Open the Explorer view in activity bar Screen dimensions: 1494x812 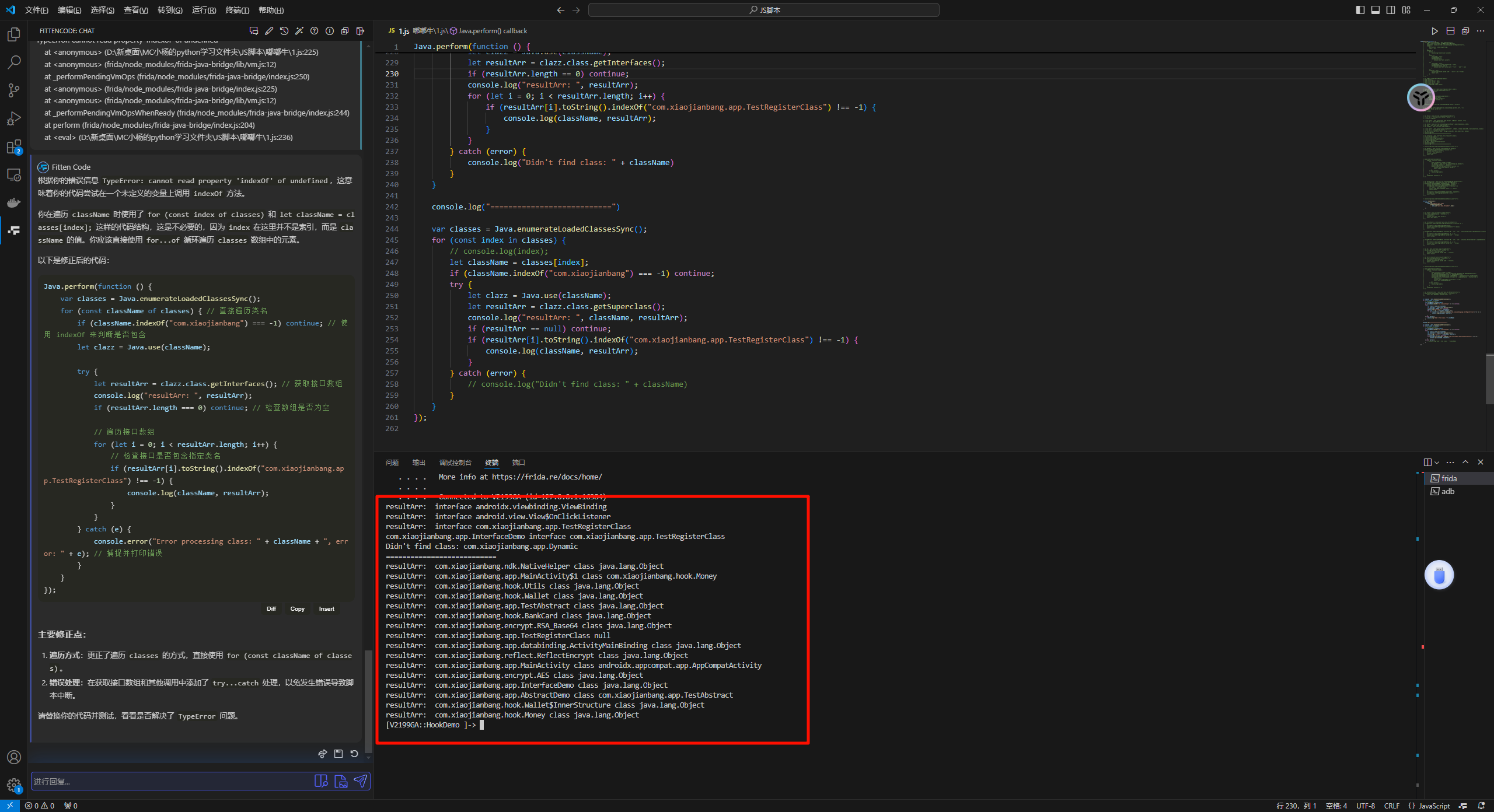pos(14,34)
